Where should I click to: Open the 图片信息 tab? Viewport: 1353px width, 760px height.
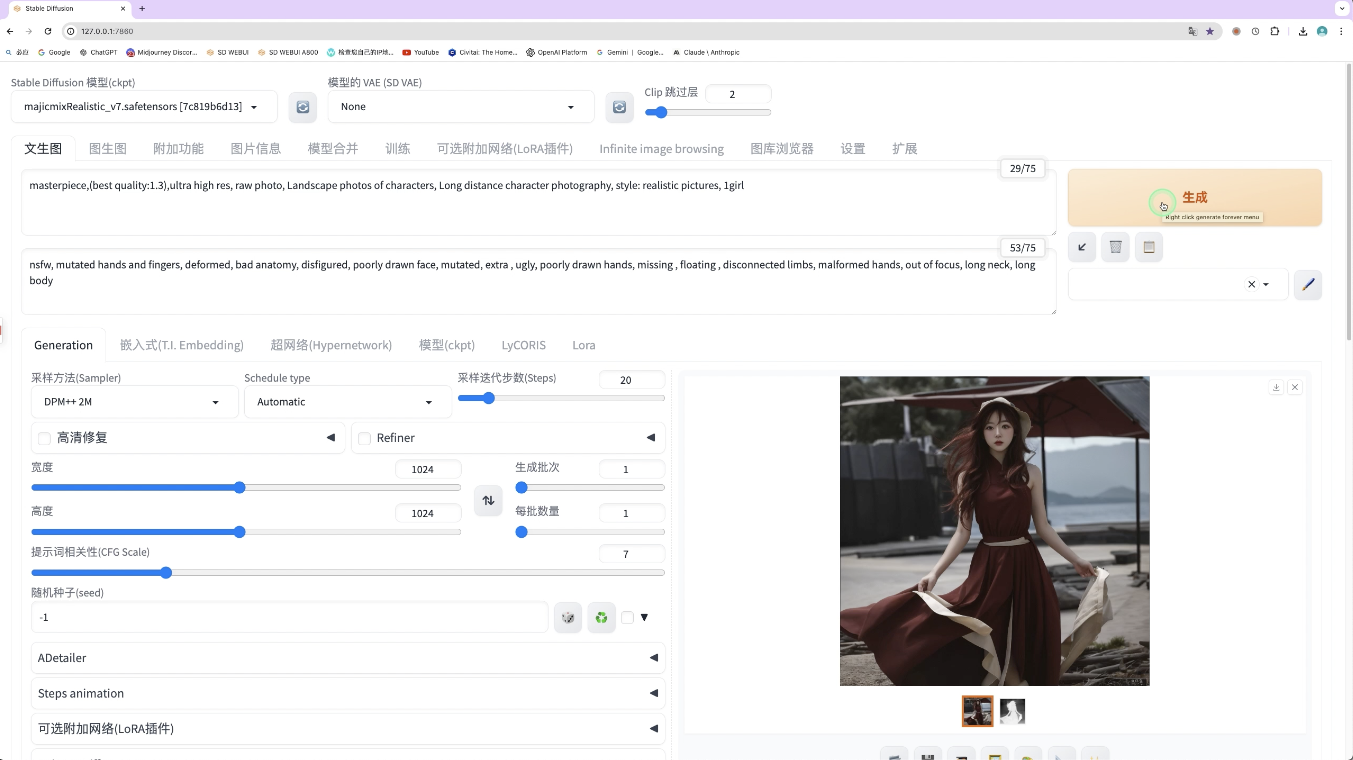tap(256, 148)
